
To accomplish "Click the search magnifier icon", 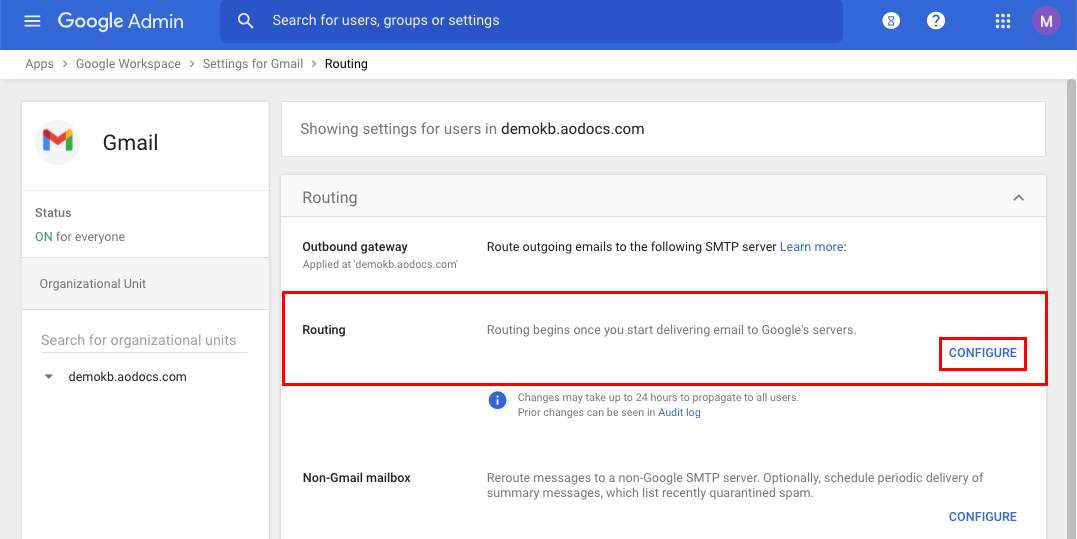I will [245, 21].
